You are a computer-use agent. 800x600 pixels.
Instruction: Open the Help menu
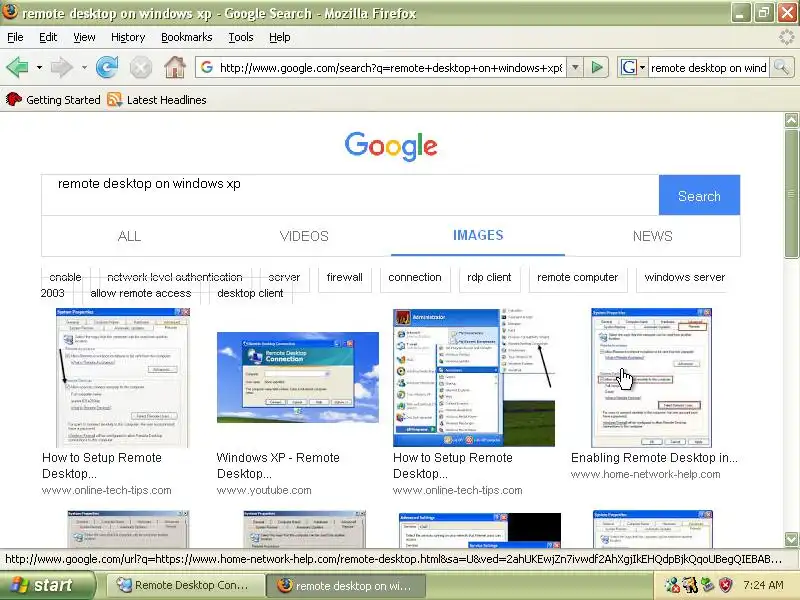[280, 37]
